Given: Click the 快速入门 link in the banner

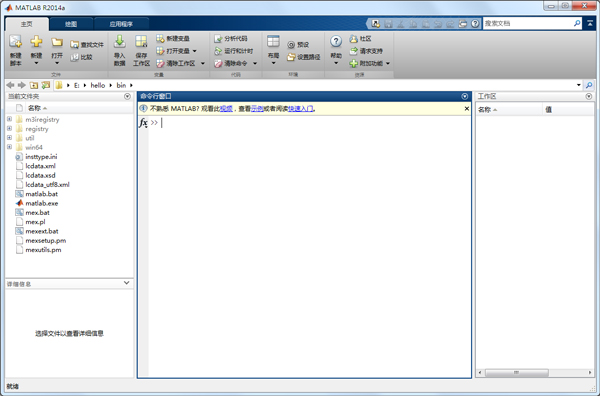Looking at the screenshot, I should (x=301, y=109).
